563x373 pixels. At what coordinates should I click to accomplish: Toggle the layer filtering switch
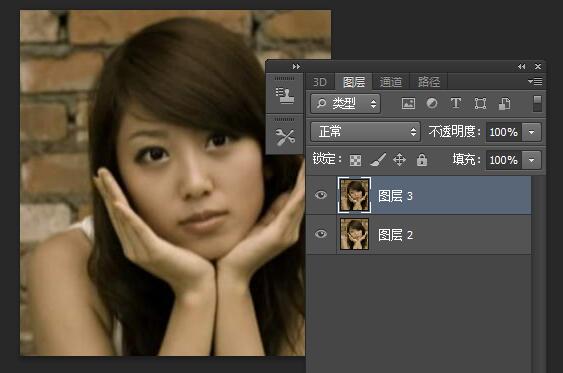[x=538, y=104]
